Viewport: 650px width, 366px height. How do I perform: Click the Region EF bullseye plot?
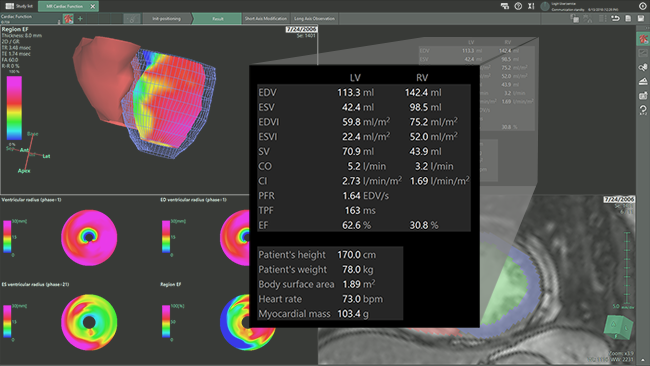coord(247,322)
